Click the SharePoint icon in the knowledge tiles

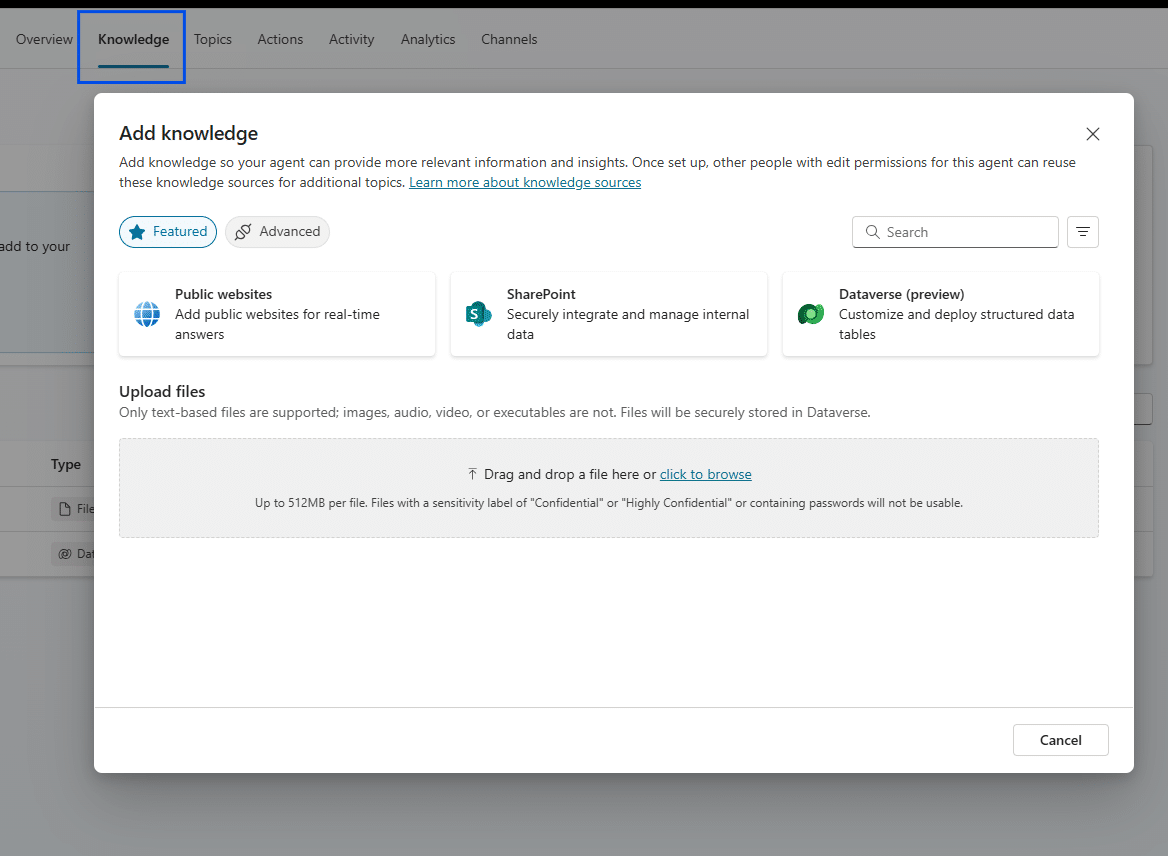coord(478,314)
